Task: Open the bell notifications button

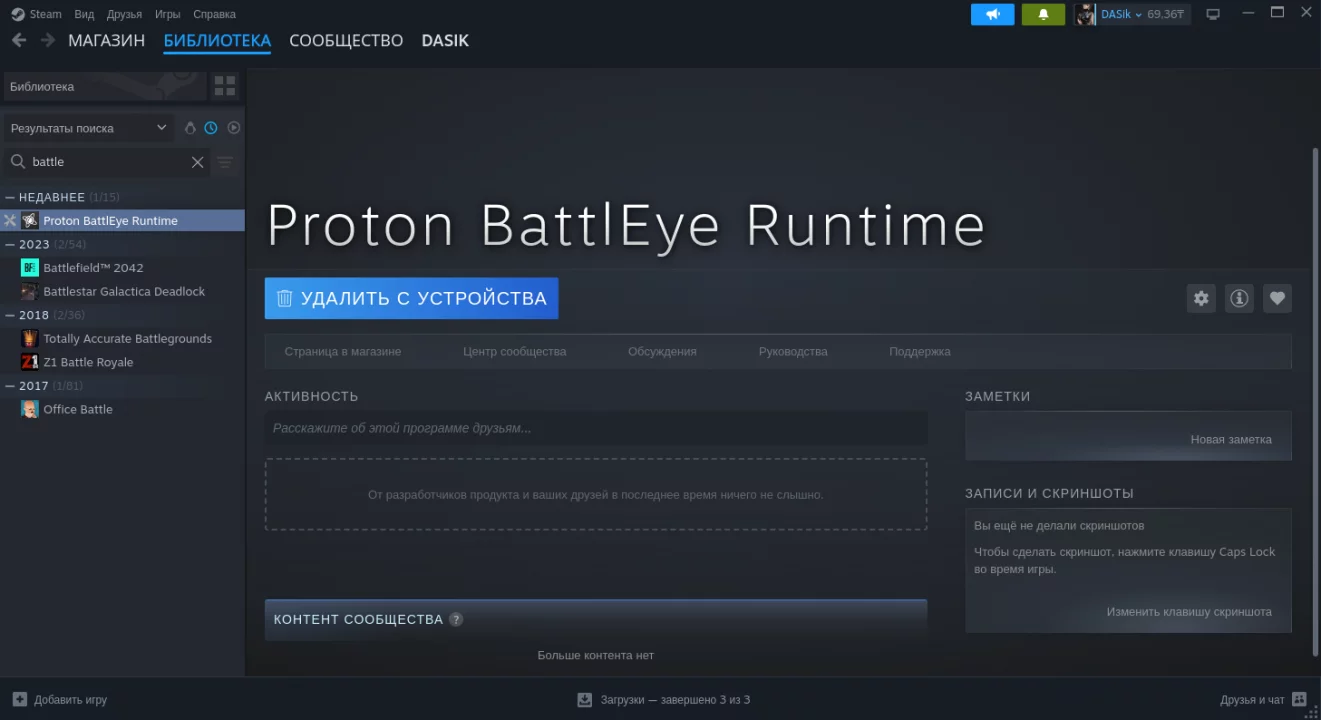Action: click(x=1043, y=14)
